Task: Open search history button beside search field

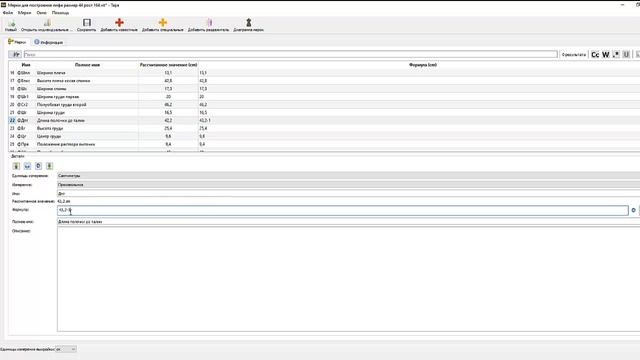Action: 16,54
